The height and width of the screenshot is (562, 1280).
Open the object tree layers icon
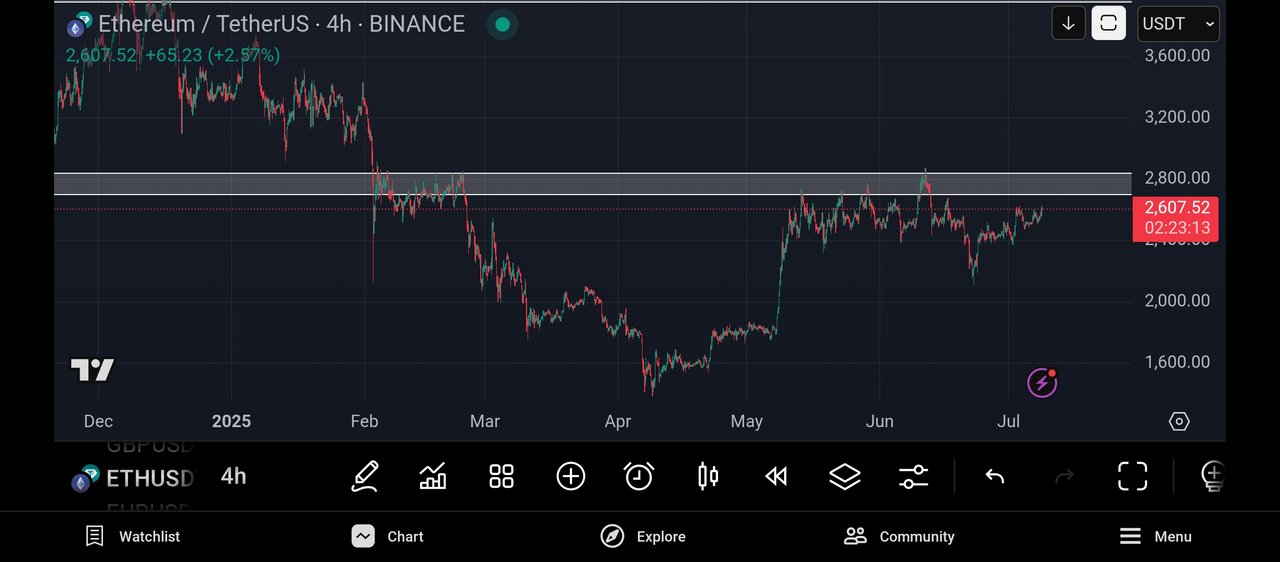click(845, 476)
